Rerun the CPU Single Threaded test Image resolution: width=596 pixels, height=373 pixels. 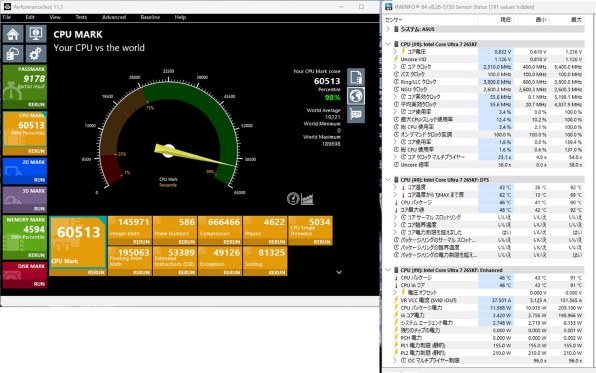[x=322, y=242]
